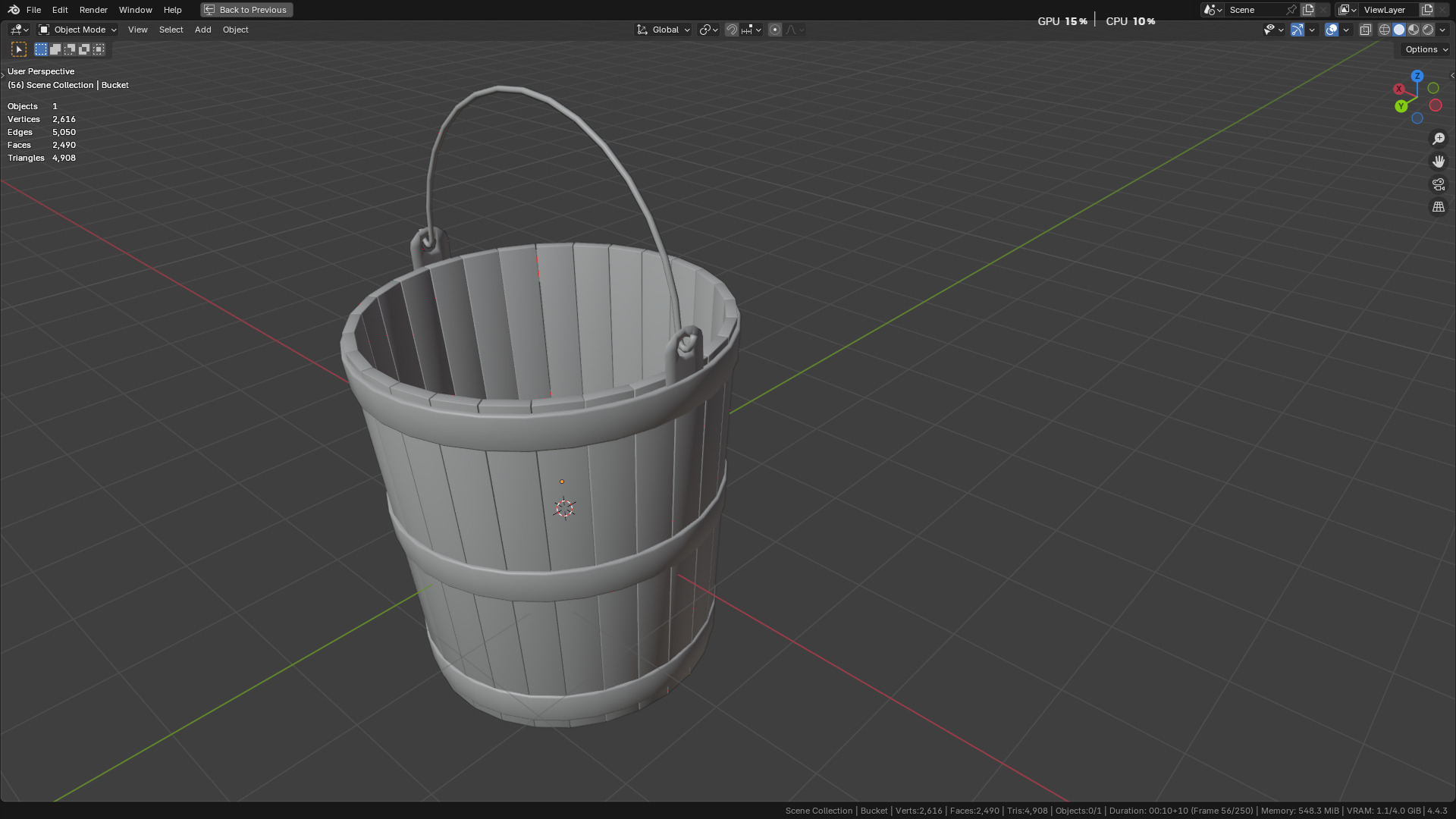The width and height of the screenshot is (1456, 819).
Task: Open the Global transform orientation dropdown
Action: 664,30
